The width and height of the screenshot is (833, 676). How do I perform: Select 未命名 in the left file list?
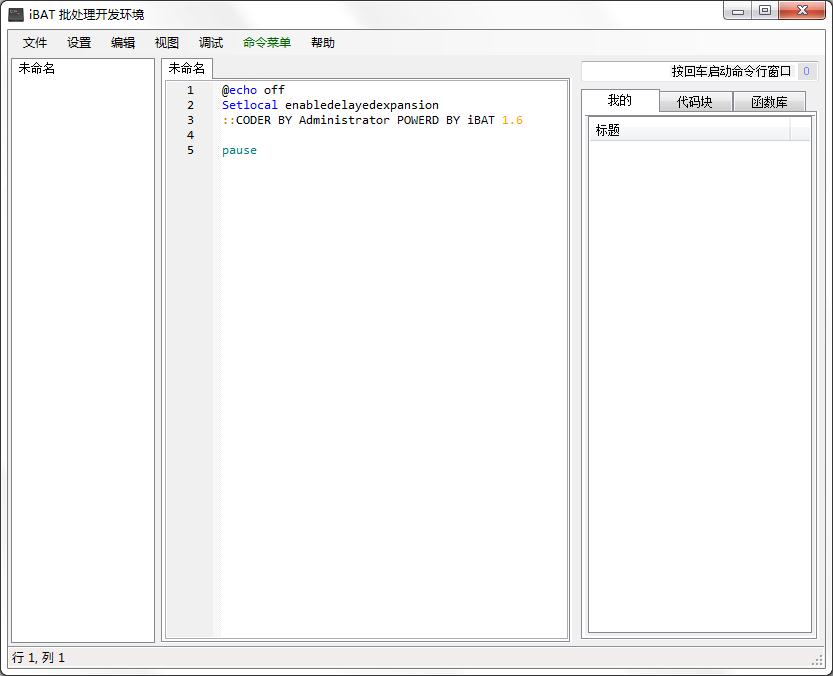(x=37, y=68)
